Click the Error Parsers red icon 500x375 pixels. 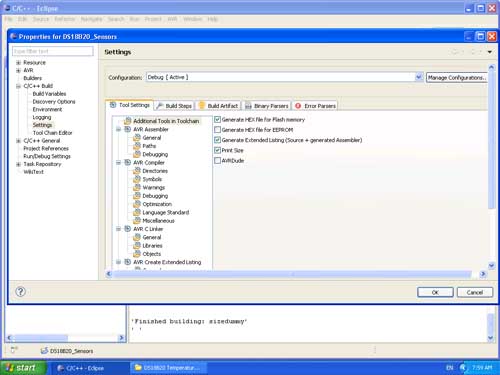[298, 106]
